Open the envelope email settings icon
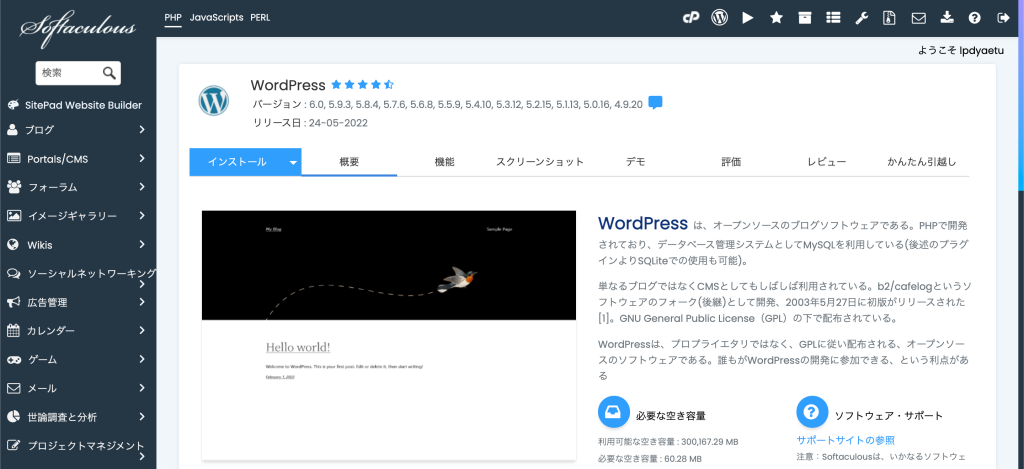 click(919, 18)
